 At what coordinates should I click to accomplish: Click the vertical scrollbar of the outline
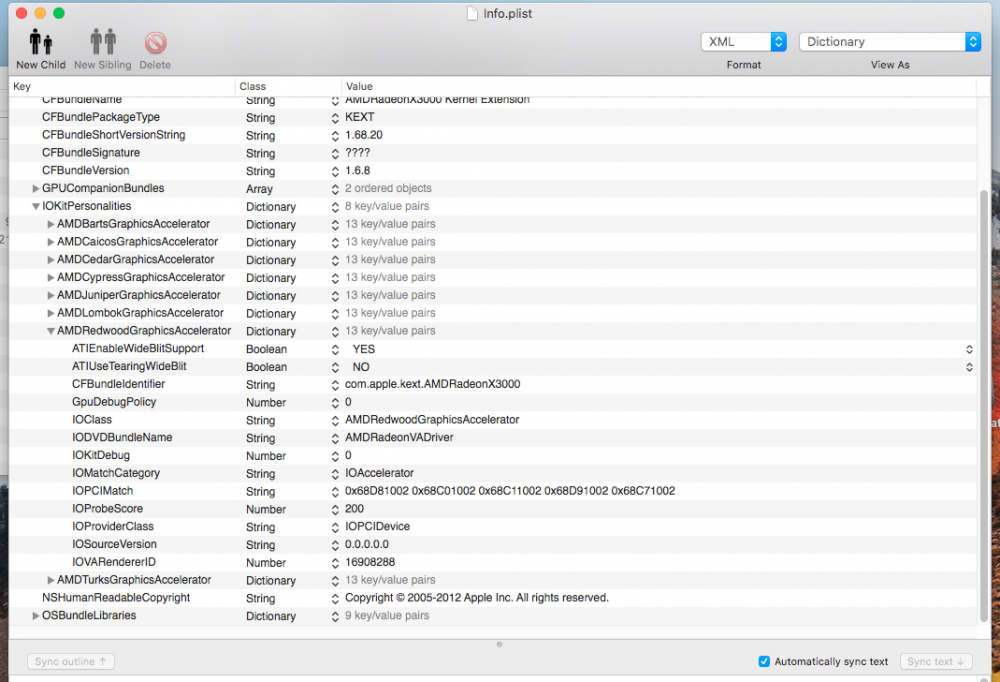[x=983, y=405]
